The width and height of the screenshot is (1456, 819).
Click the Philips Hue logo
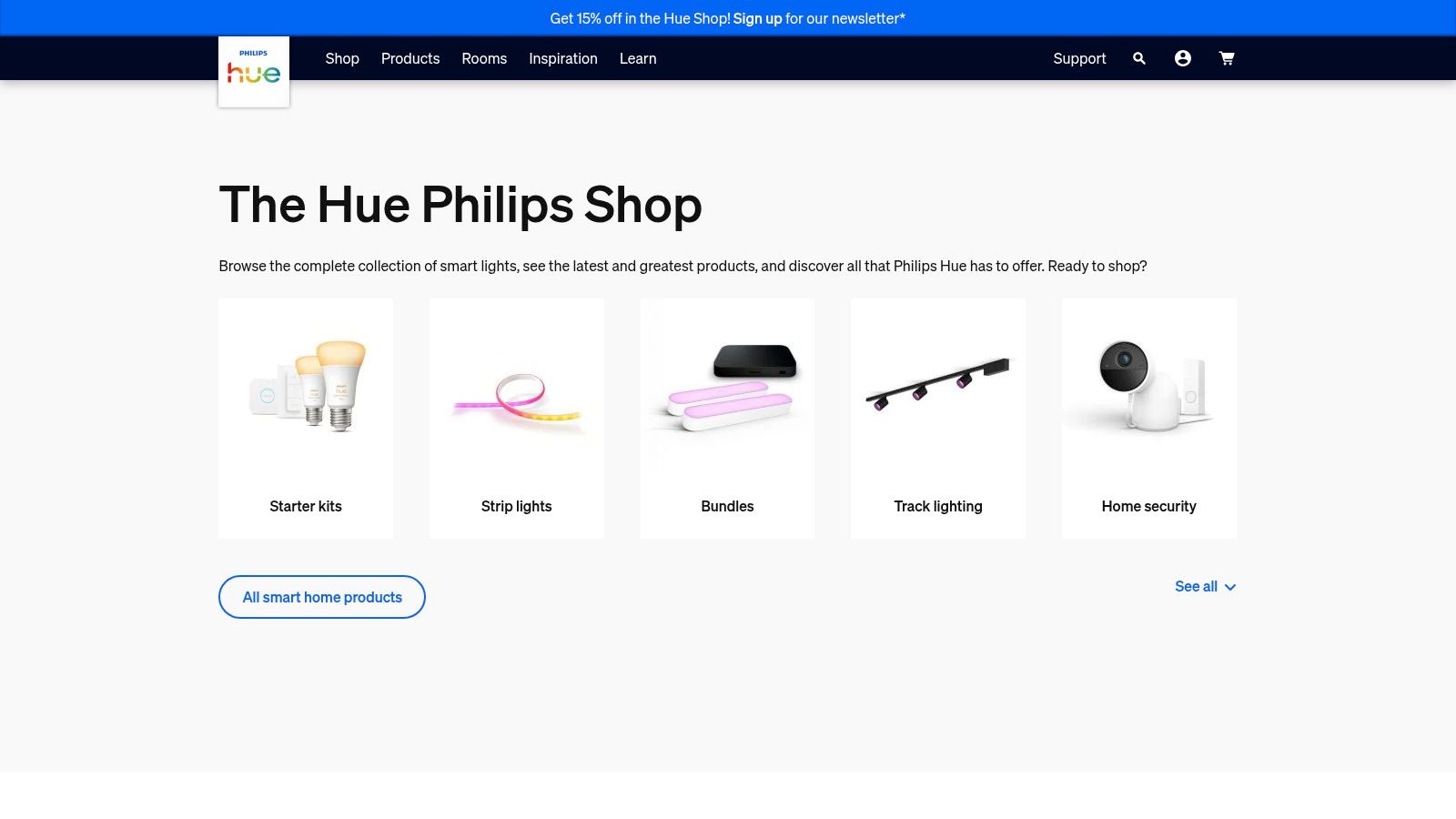[x=254, y=72]
